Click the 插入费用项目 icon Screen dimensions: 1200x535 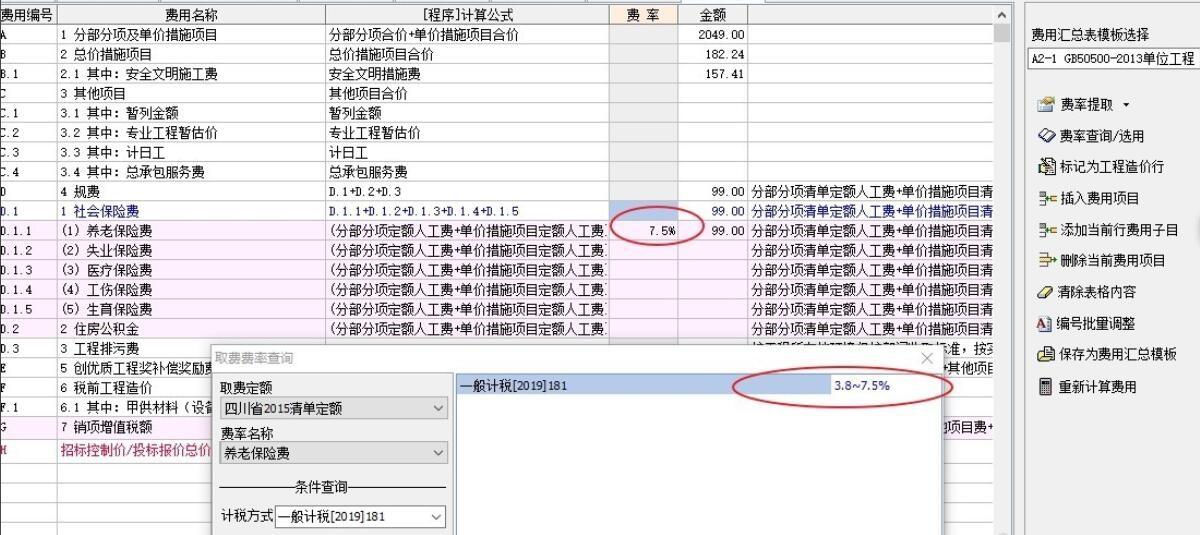1046,198
